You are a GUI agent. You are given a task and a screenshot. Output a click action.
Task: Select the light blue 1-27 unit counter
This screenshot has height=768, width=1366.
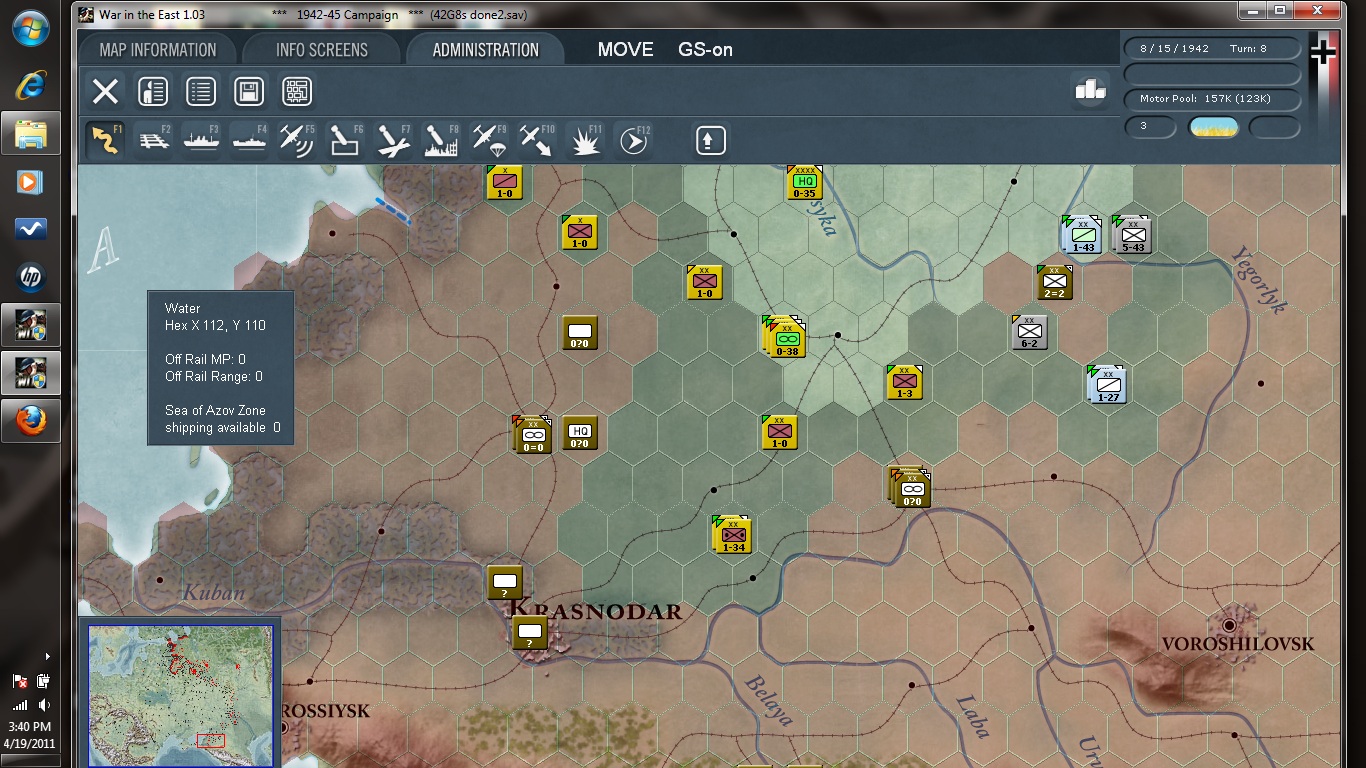pyautogui.click(x=1107, y=384)
